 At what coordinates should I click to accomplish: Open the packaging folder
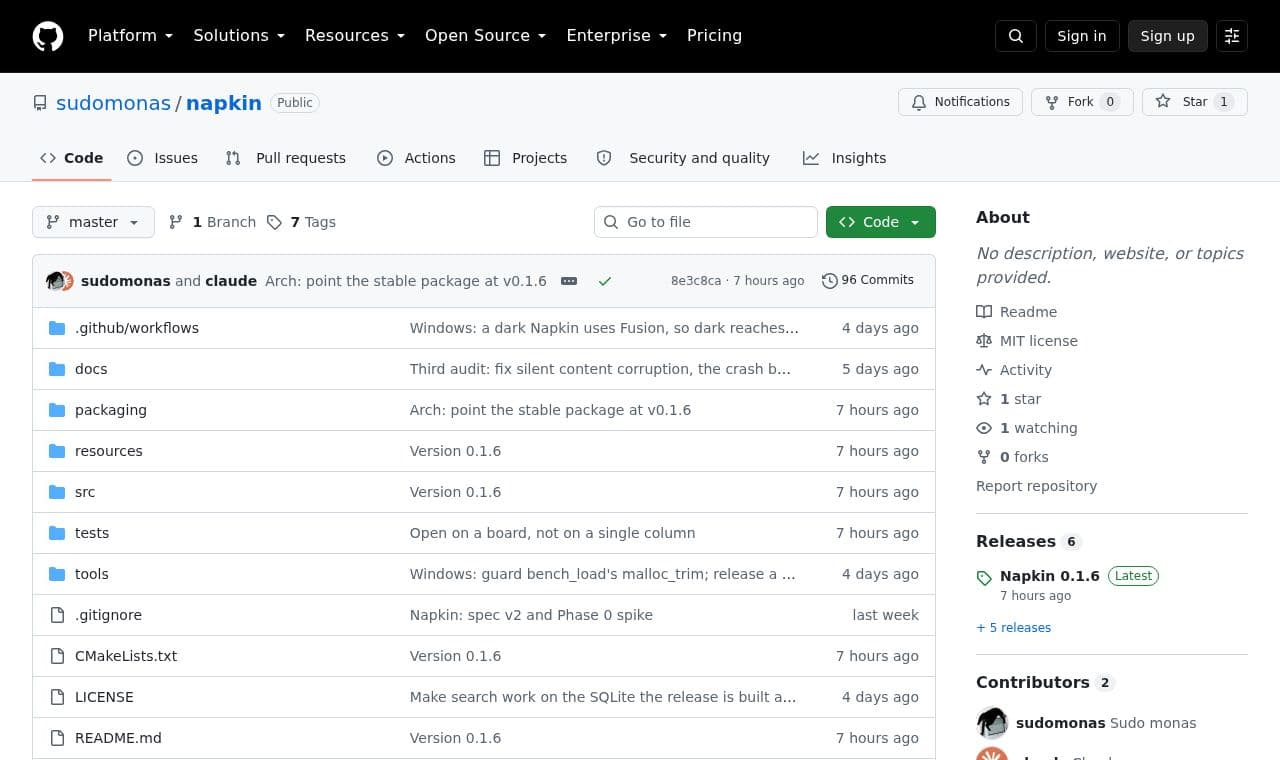111,410
